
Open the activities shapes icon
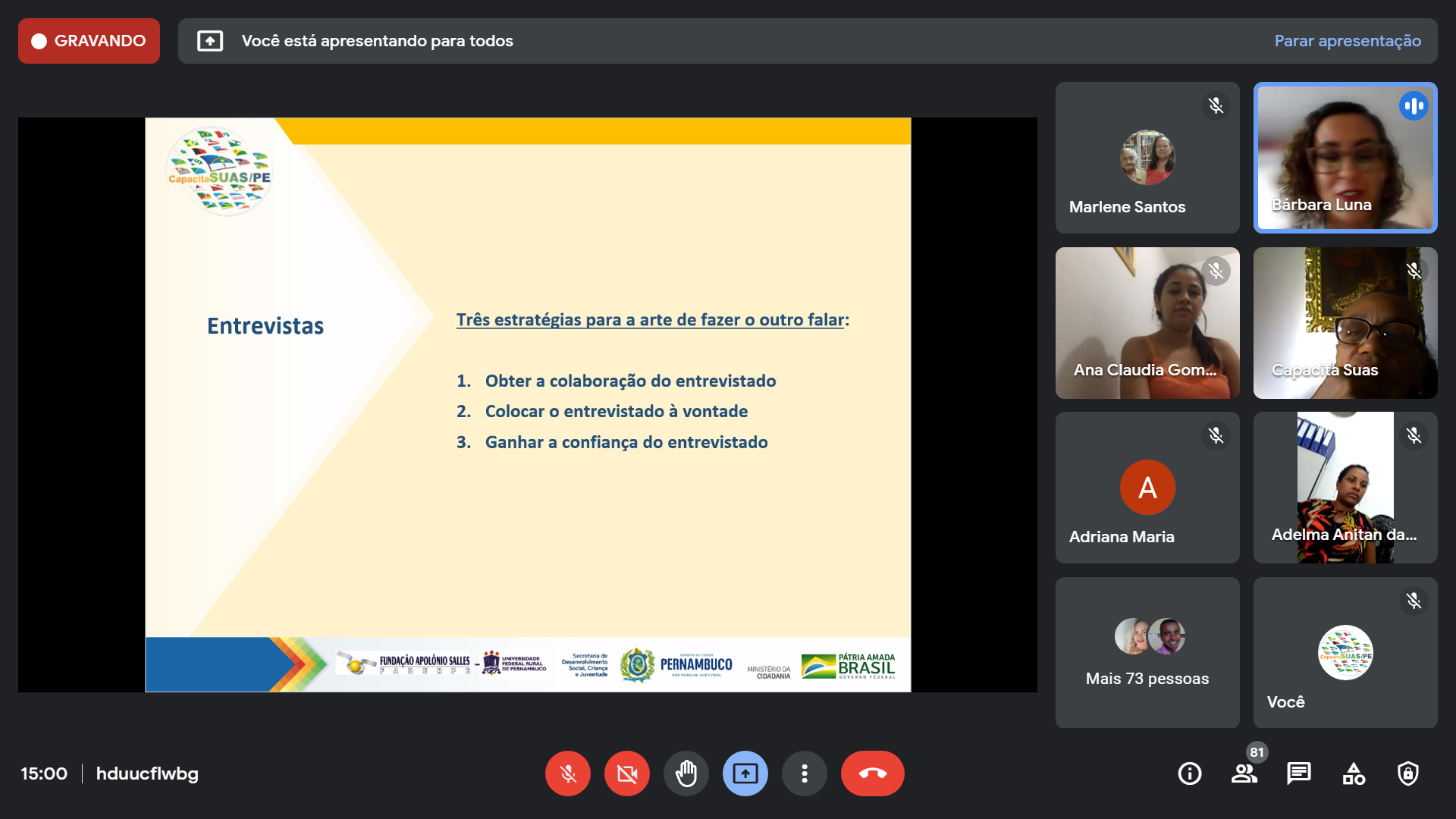tap(1353, 773)
